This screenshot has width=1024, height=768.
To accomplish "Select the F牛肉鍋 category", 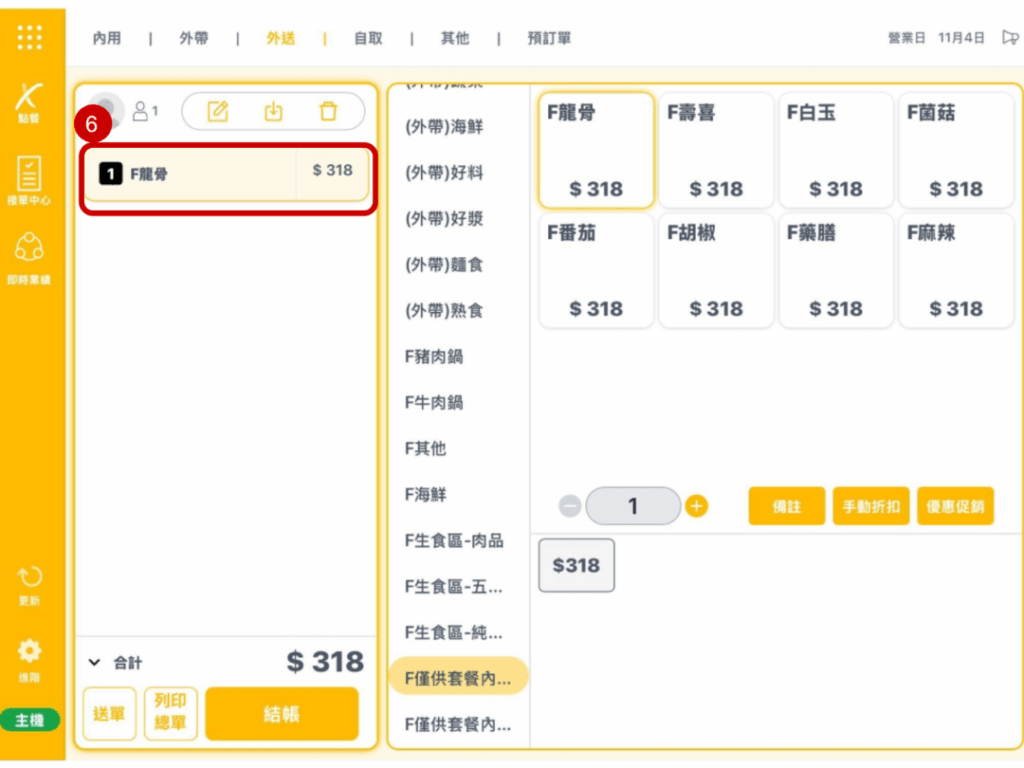I will pyautogui.click(x=434, y=403).
